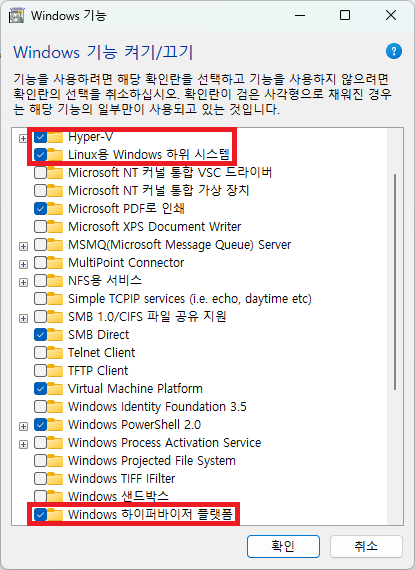Uncheck Windows PowerShell 2.0 checkbox
Screen dimensions: 415x570
pyautogui.click(x=40, y=425)
